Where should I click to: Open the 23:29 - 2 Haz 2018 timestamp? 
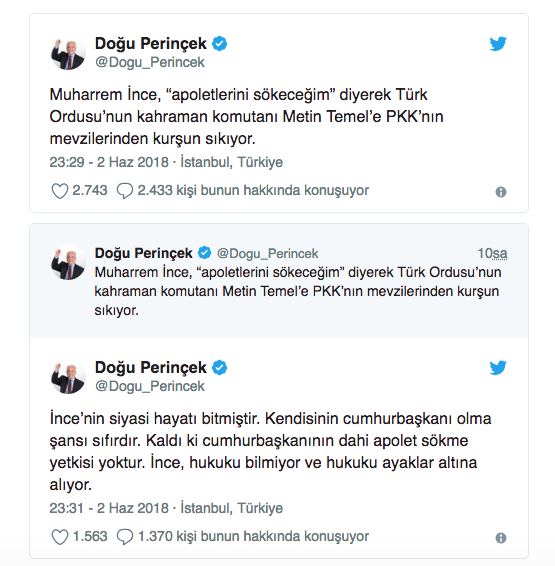(x=109, y=162)
